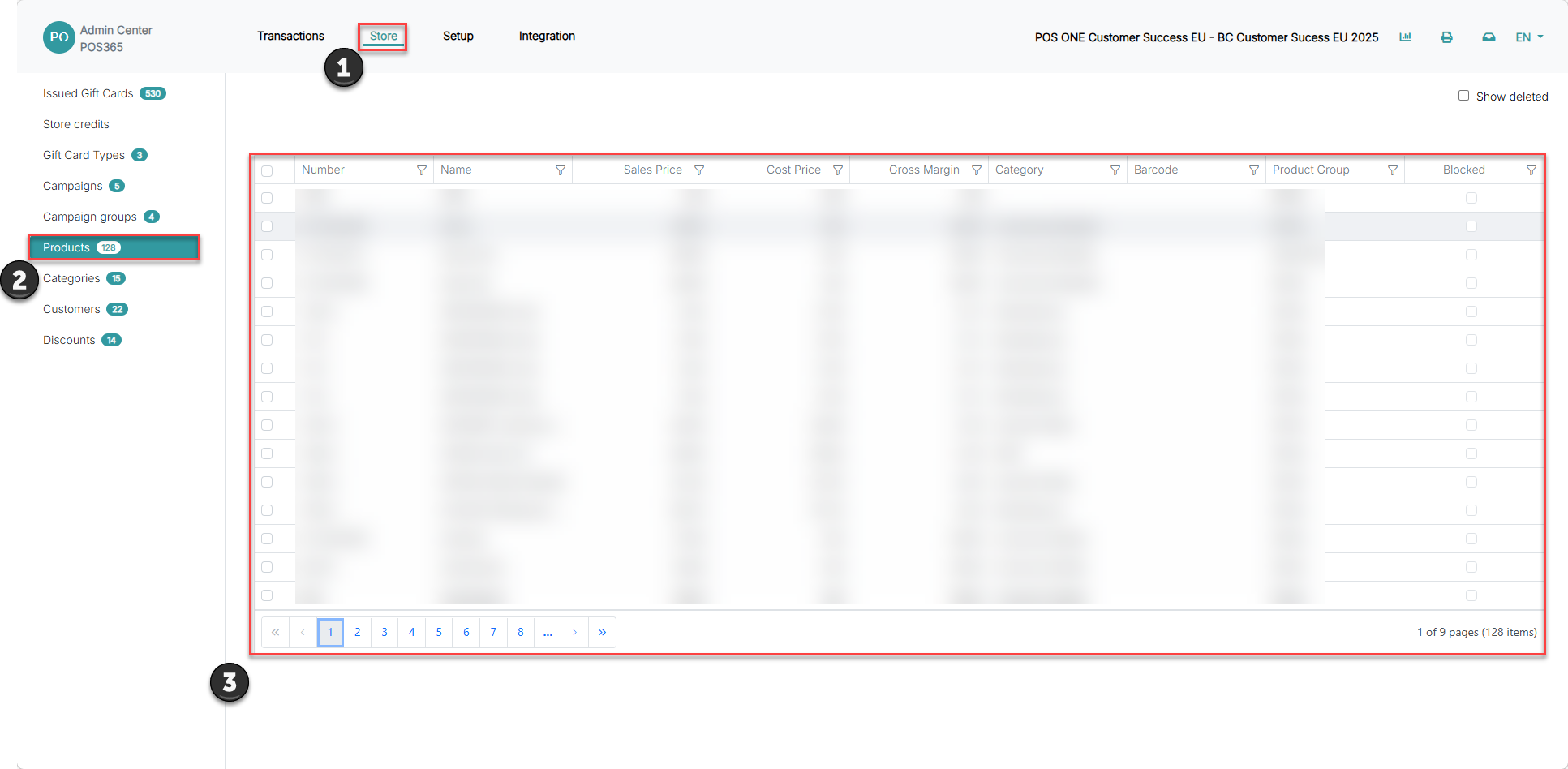Open the Store menu

tap(384, 36)
